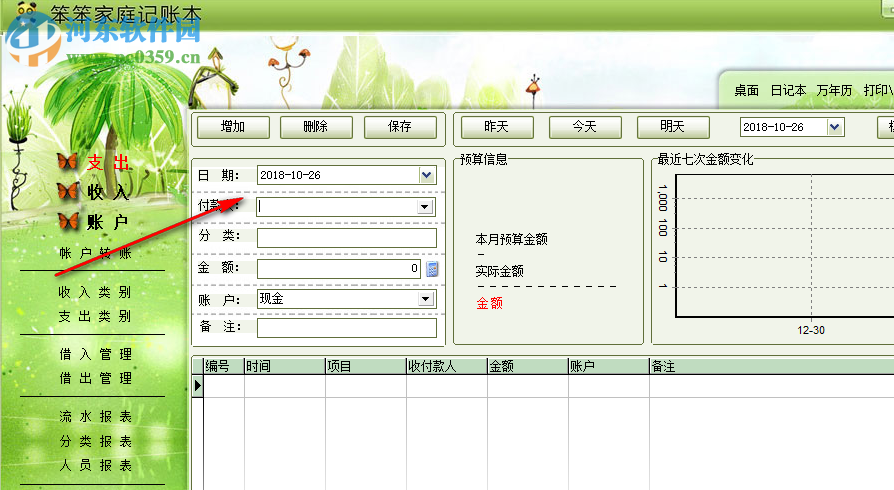894x490 pixels.
Task: Click the 实际金额 label
Action: [499, 271]
